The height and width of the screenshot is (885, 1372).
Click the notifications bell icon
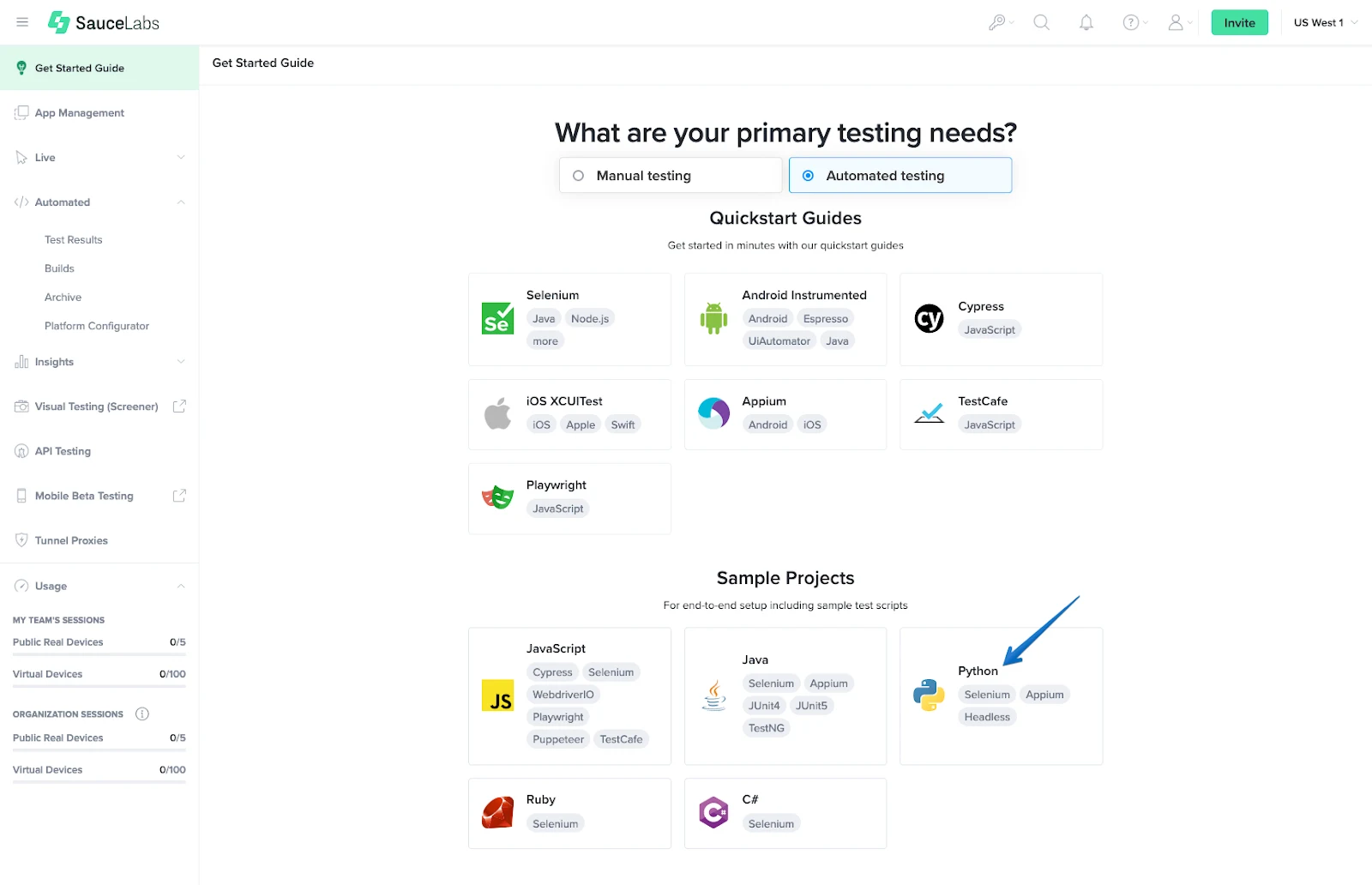coord(1086,22)
